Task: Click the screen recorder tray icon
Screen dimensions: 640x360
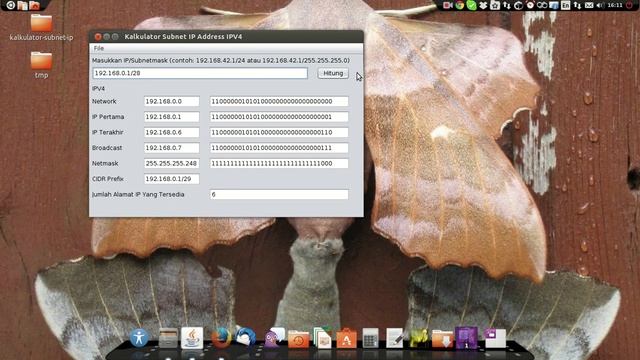Action: (x=448, y=5)
